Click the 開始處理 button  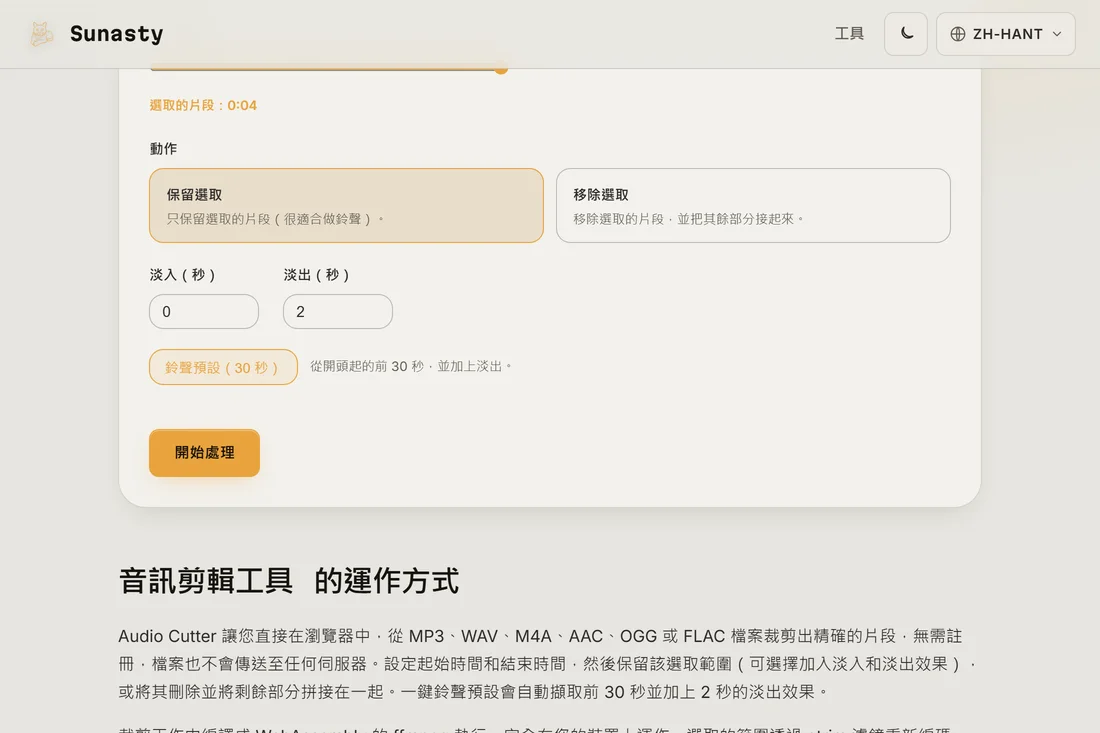(204, 453)
